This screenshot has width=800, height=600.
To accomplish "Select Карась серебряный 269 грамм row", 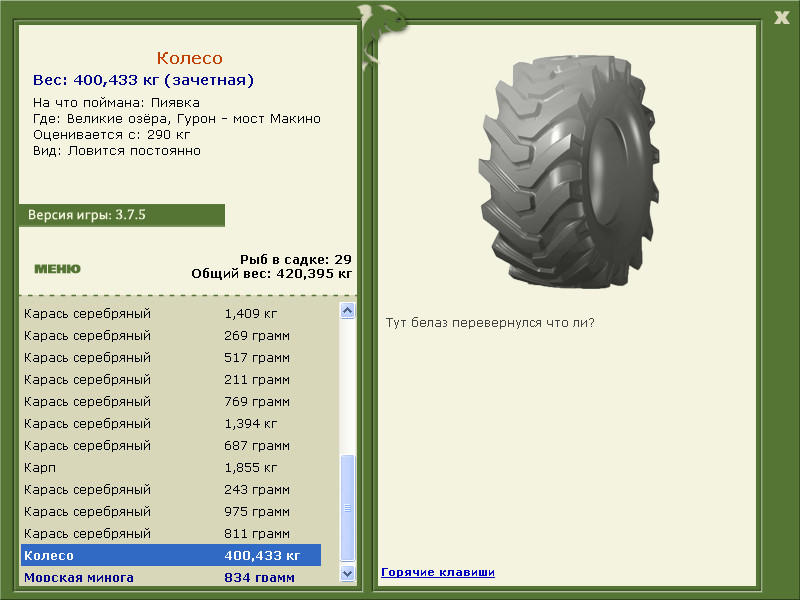I will click(x=171, y=335).
